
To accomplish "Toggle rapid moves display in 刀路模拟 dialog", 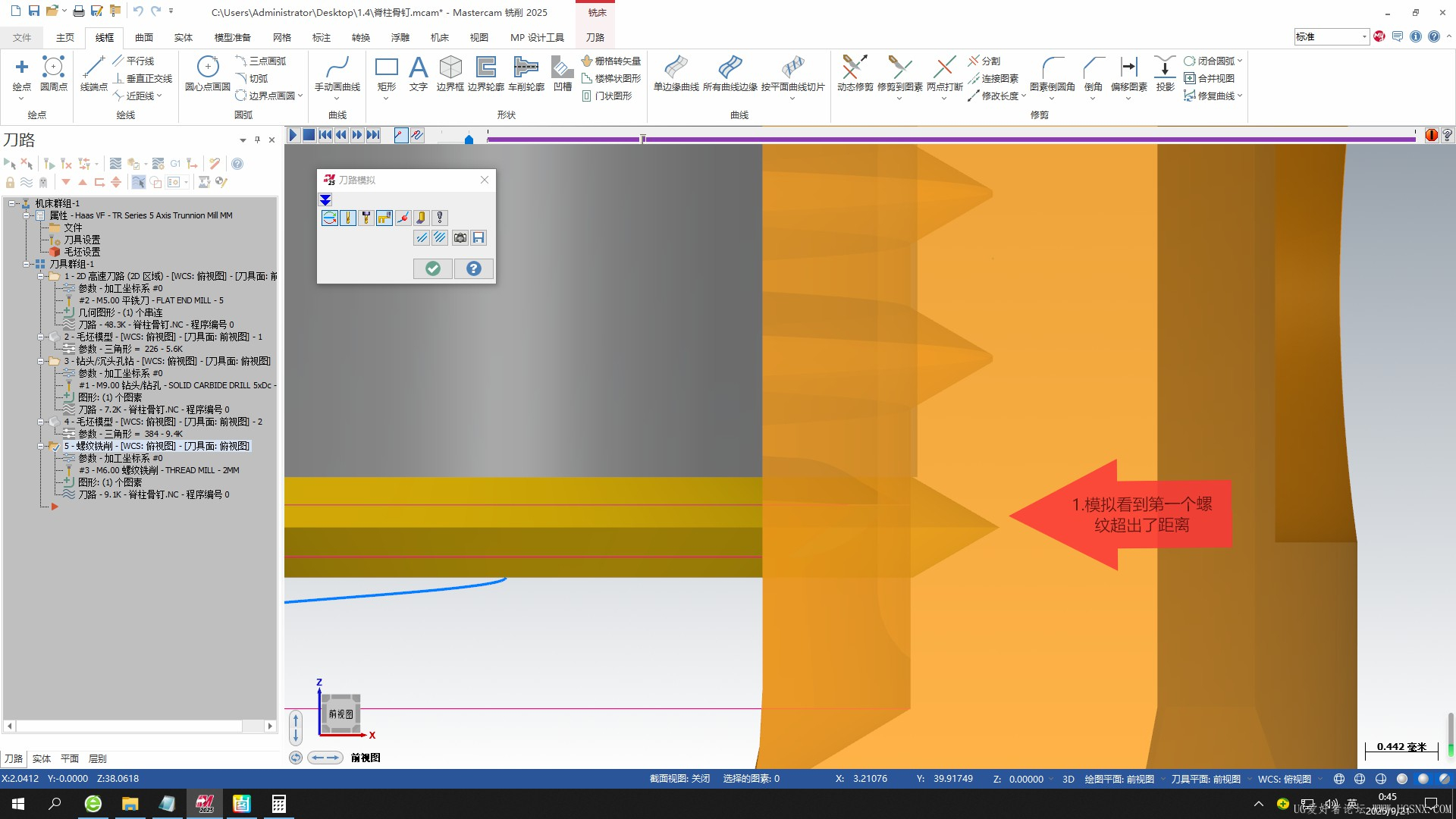I will click(x=384, y=218).
